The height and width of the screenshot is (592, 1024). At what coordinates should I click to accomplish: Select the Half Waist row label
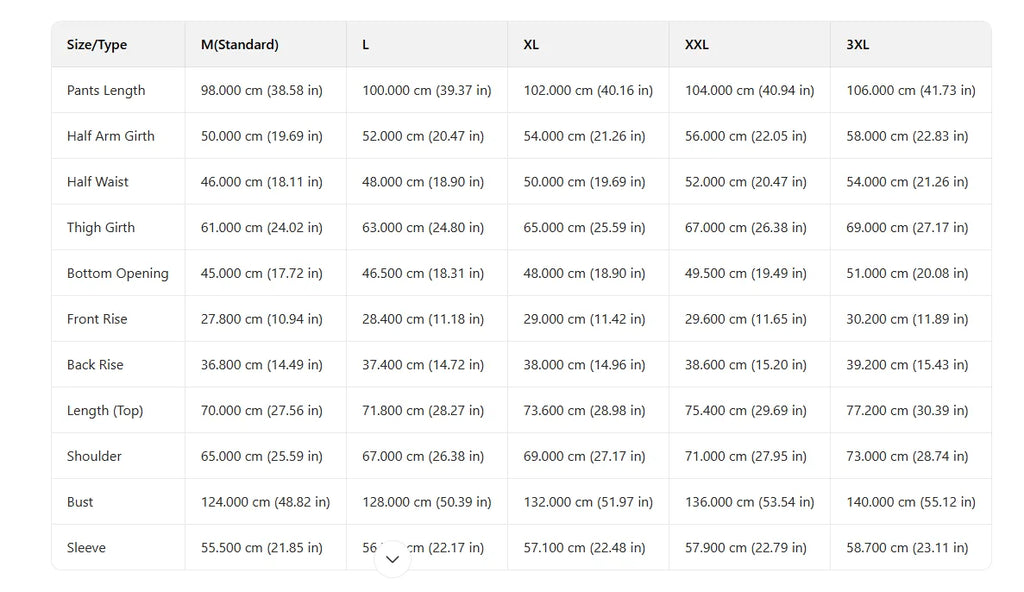(x=97, y=182)
